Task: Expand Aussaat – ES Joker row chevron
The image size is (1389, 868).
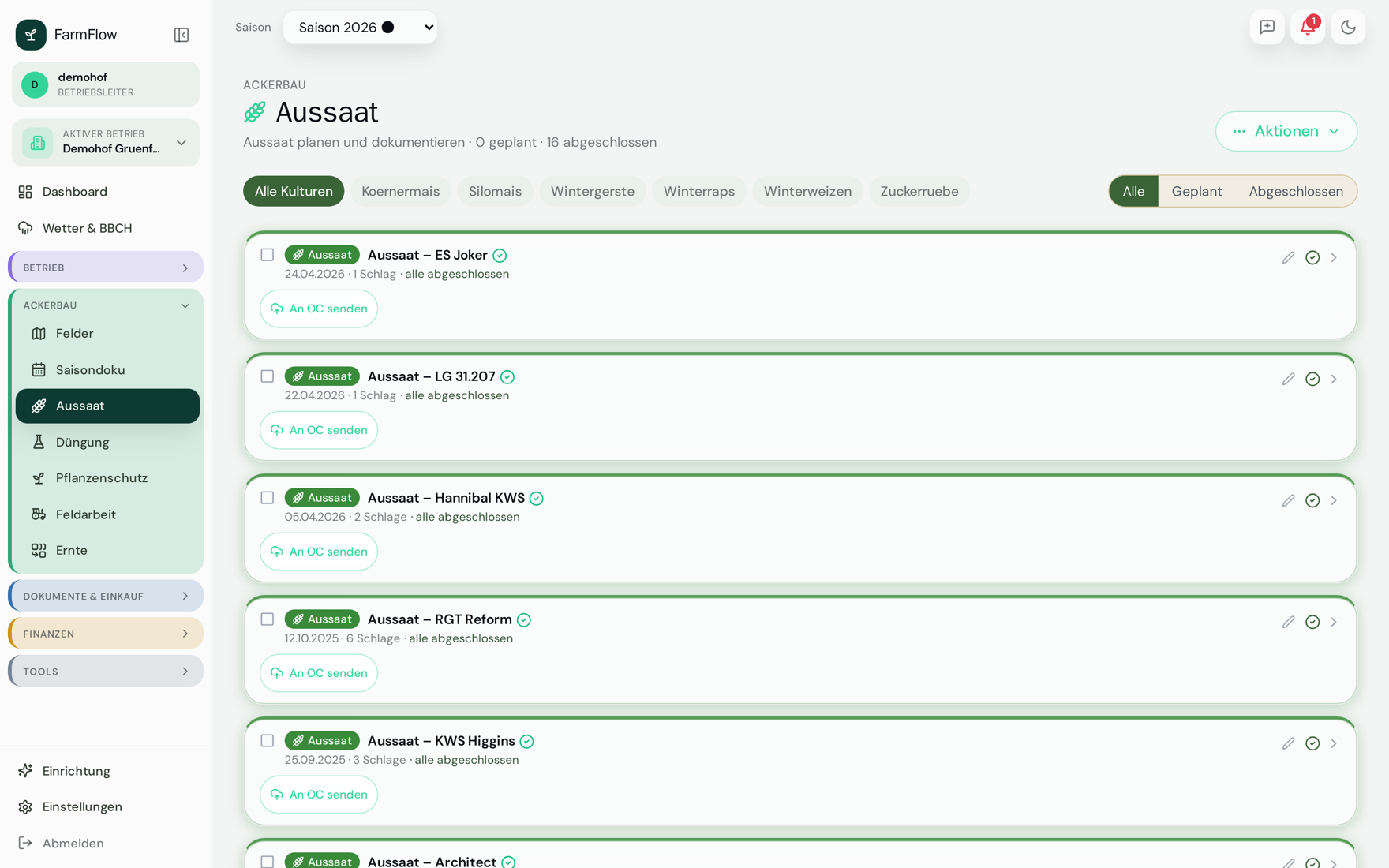Action: (x=1334, y=257)
